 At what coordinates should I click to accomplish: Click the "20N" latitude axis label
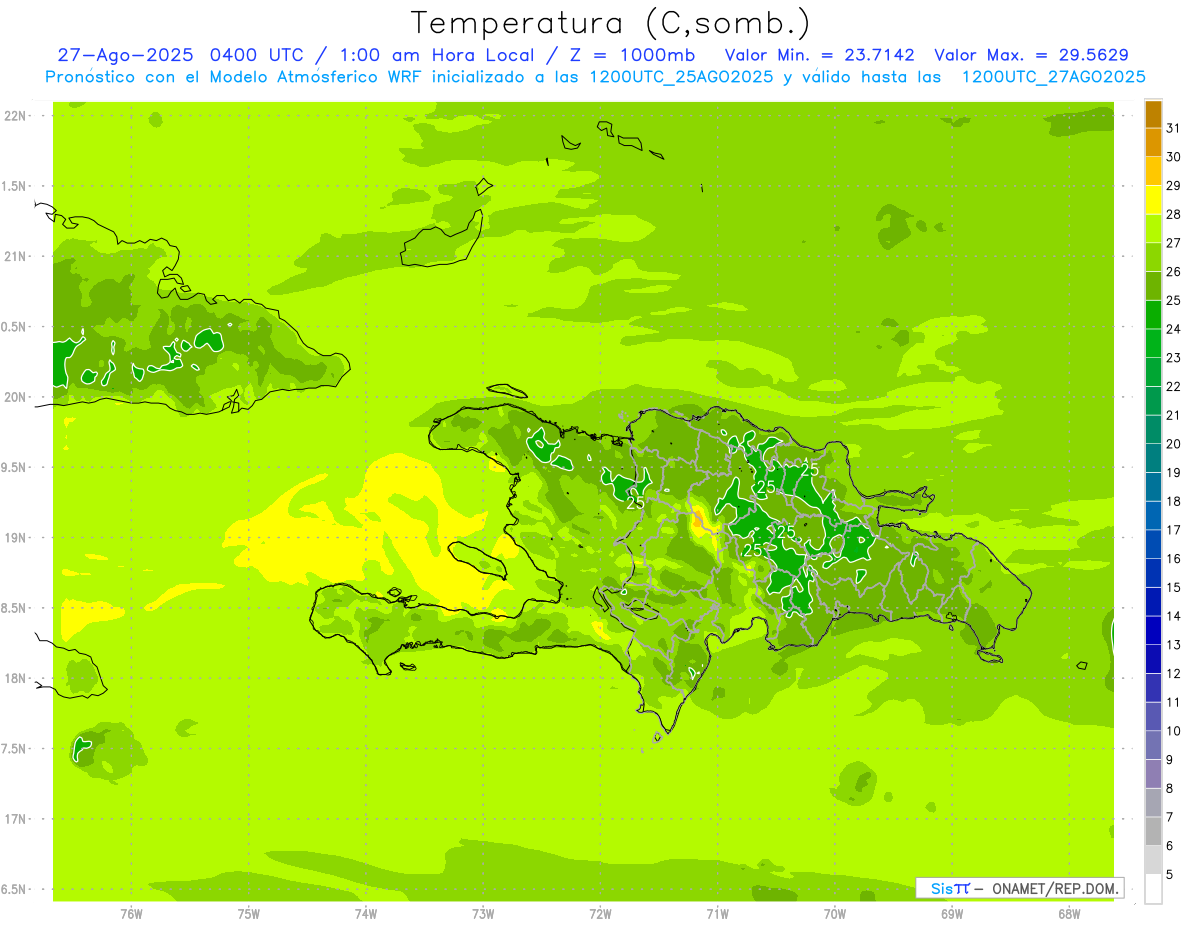click(x=14, y=397)
